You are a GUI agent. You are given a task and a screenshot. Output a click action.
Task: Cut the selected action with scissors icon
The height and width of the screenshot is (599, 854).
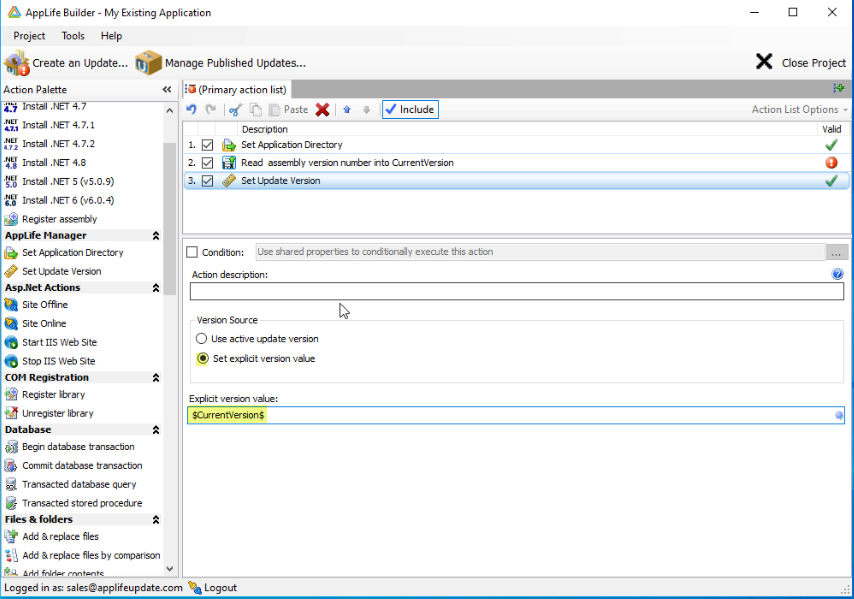pos(235,109)
